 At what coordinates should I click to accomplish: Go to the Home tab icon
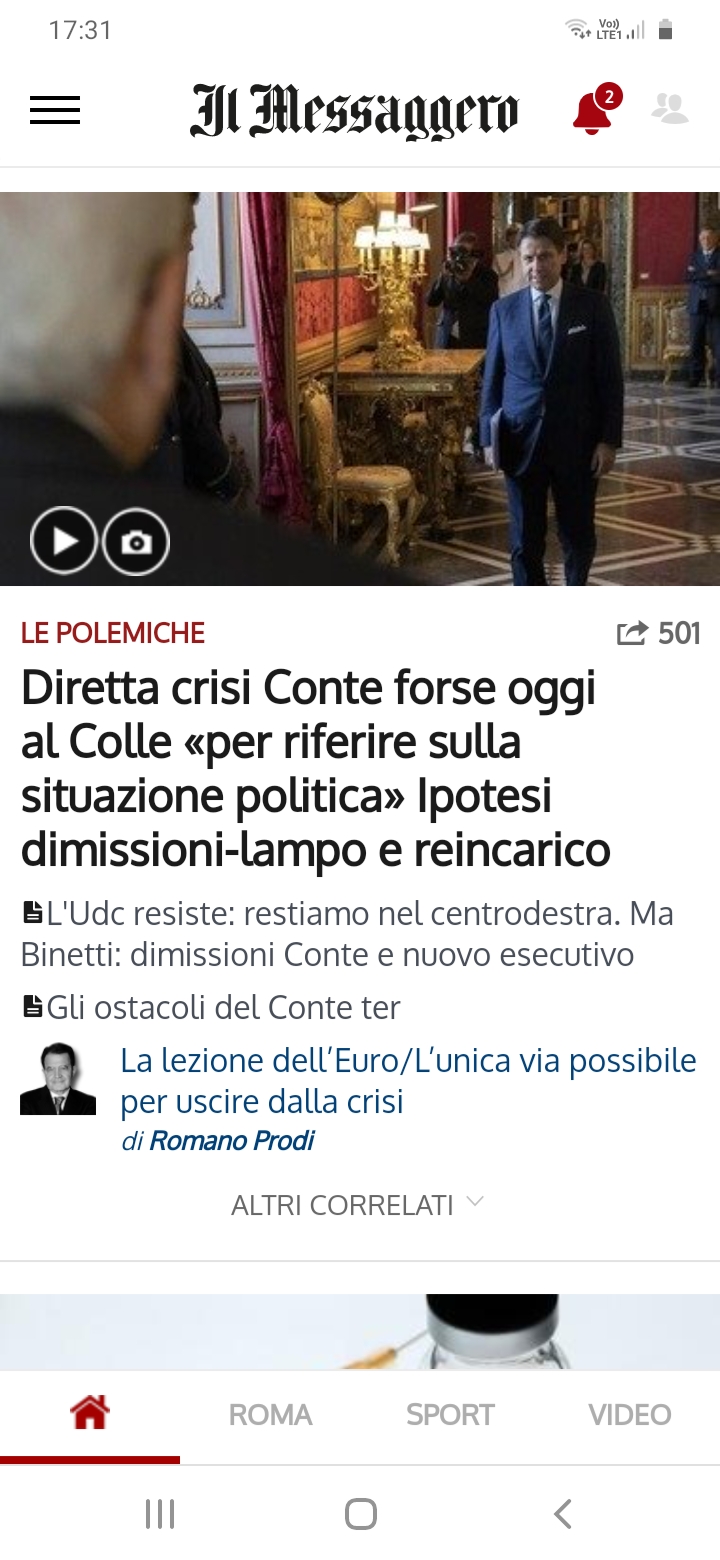click(90, 1413)
